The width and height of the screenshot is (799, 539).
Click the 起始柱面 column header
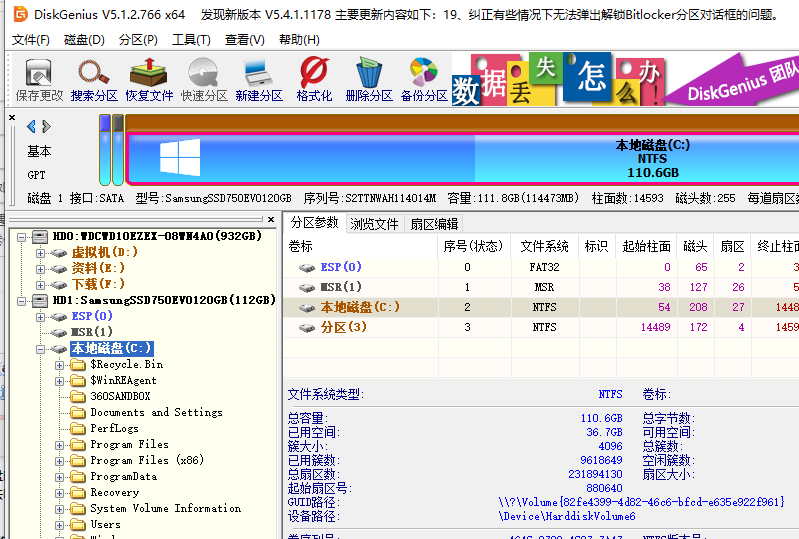(x=646, y=247)
